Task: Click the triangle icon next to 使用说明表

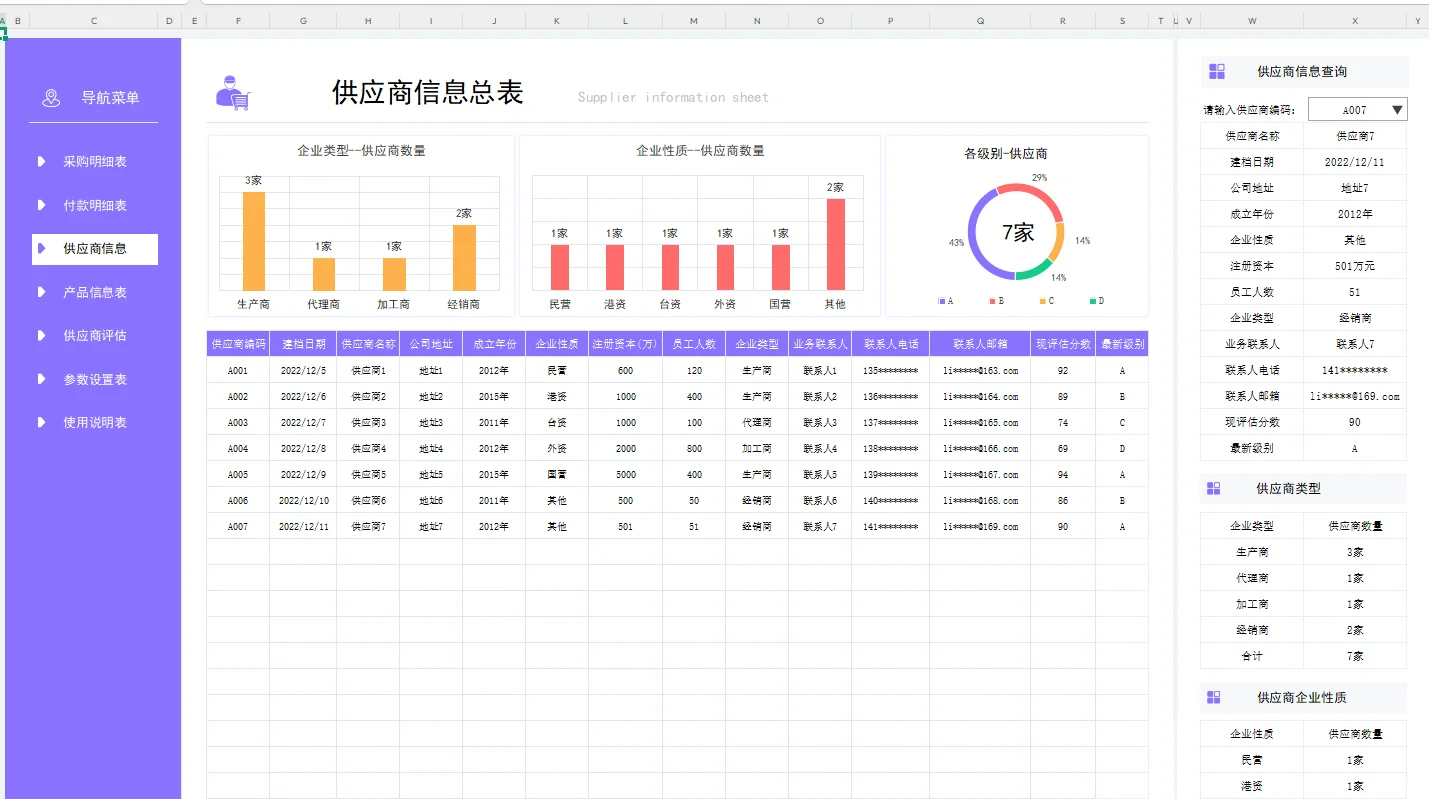Action: (x=40, y=421)
